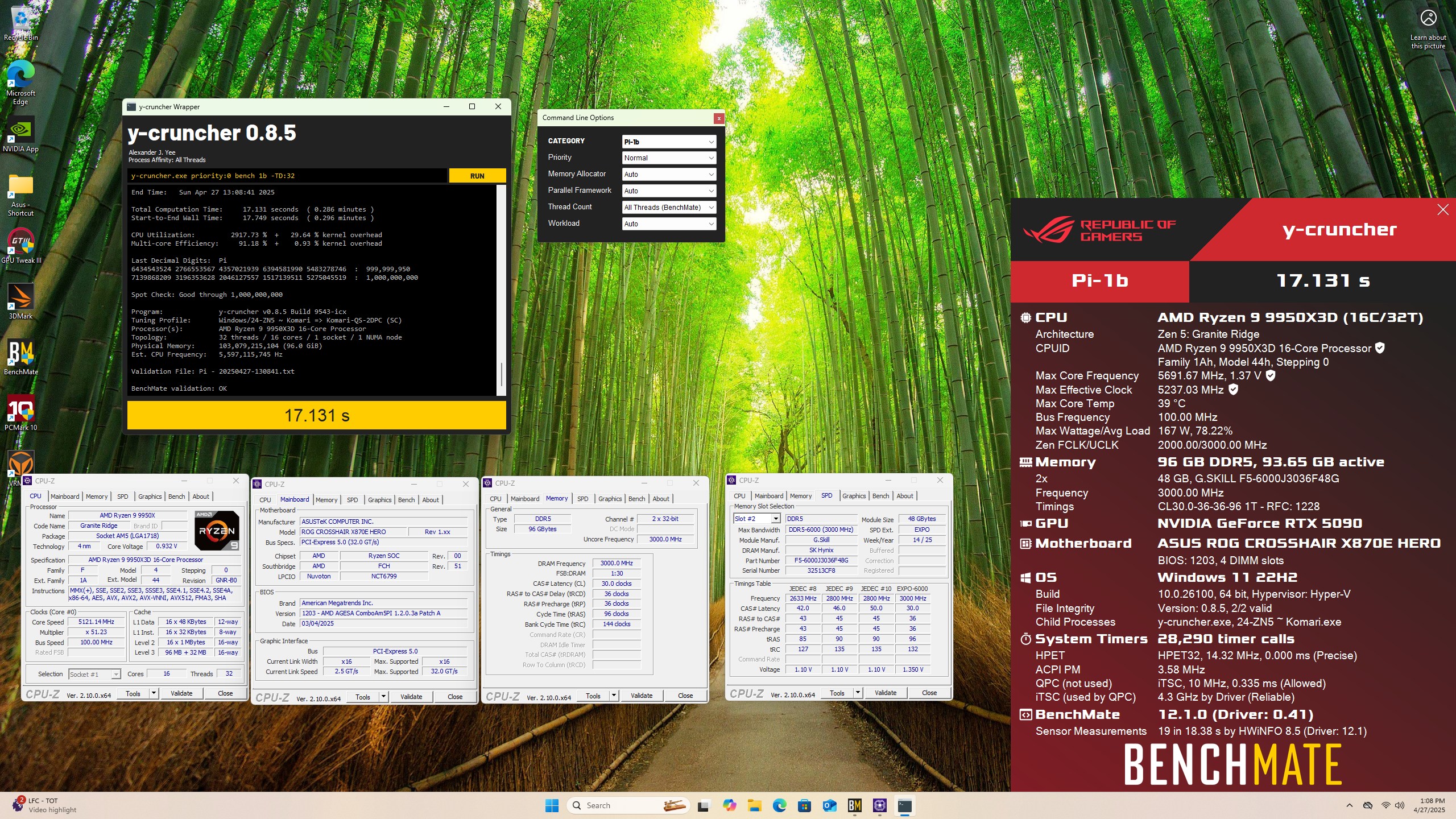The image size is (1456, 819).
Task: Close the BenchMate y-cruncher result panel
Action: click(x=1443, y=210)
